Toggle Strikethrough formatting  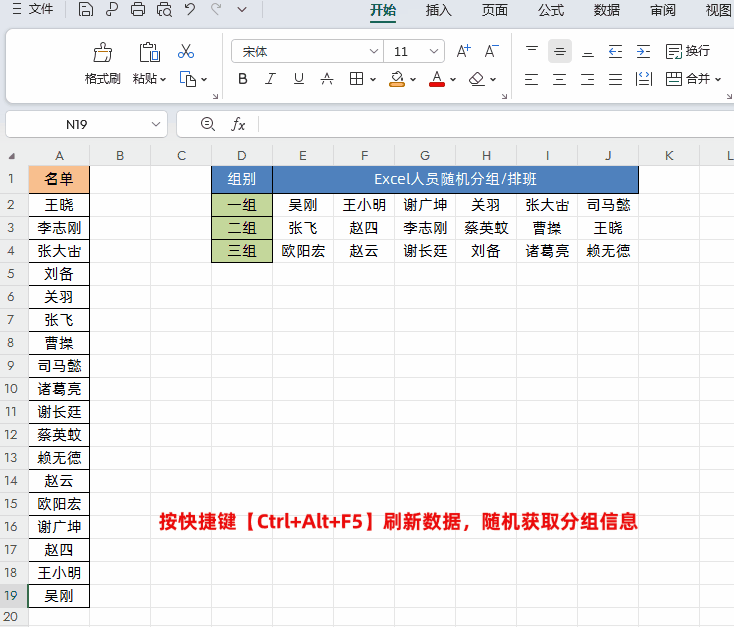(x=327, y=79)
